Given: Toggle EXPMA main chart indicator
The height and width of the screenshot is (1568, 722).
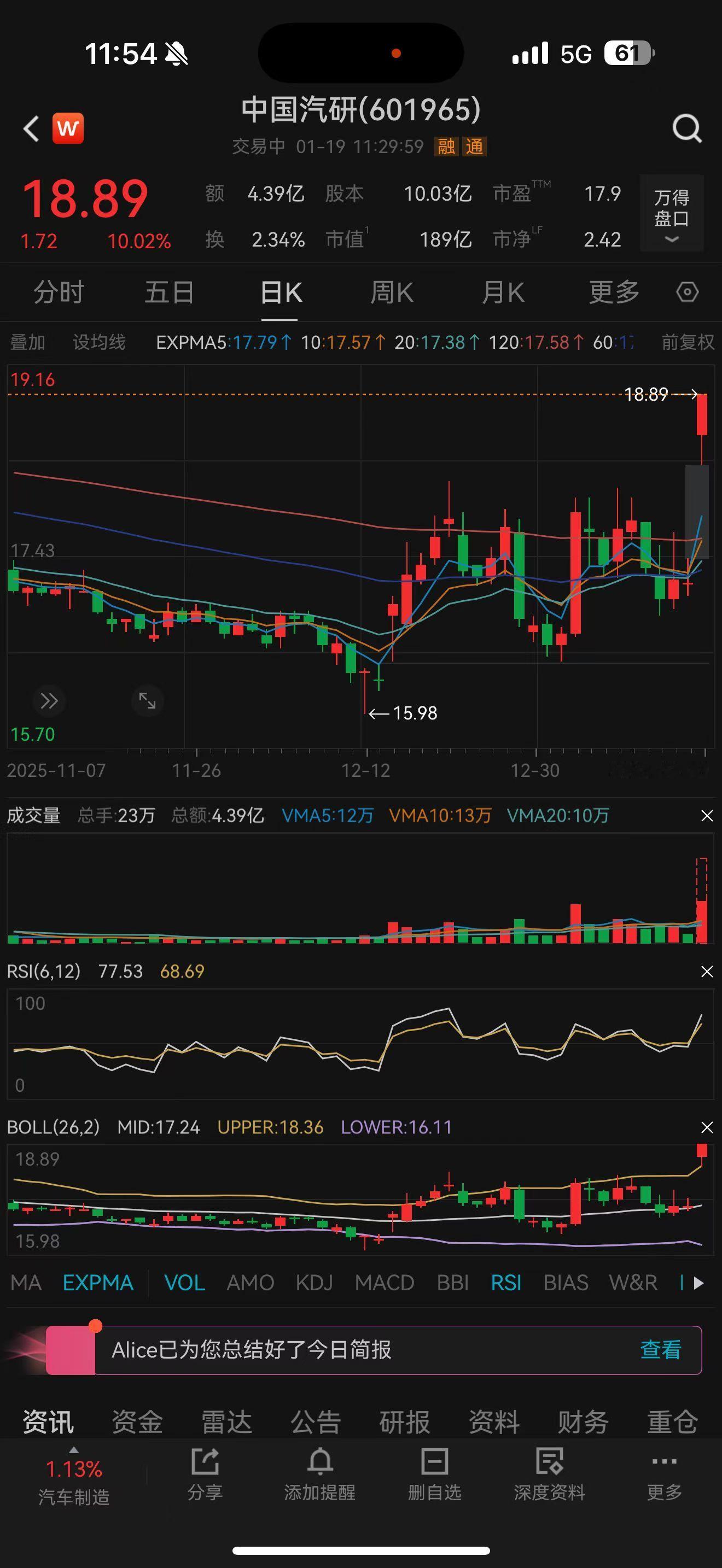Looking at the screenshot, I should pyautogui.click(x=98, y=1283).
